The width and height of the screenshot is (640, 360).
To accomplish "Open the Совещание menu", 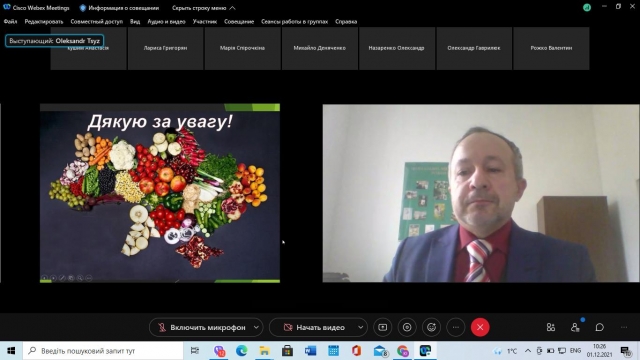I will [x=239, y=22].
